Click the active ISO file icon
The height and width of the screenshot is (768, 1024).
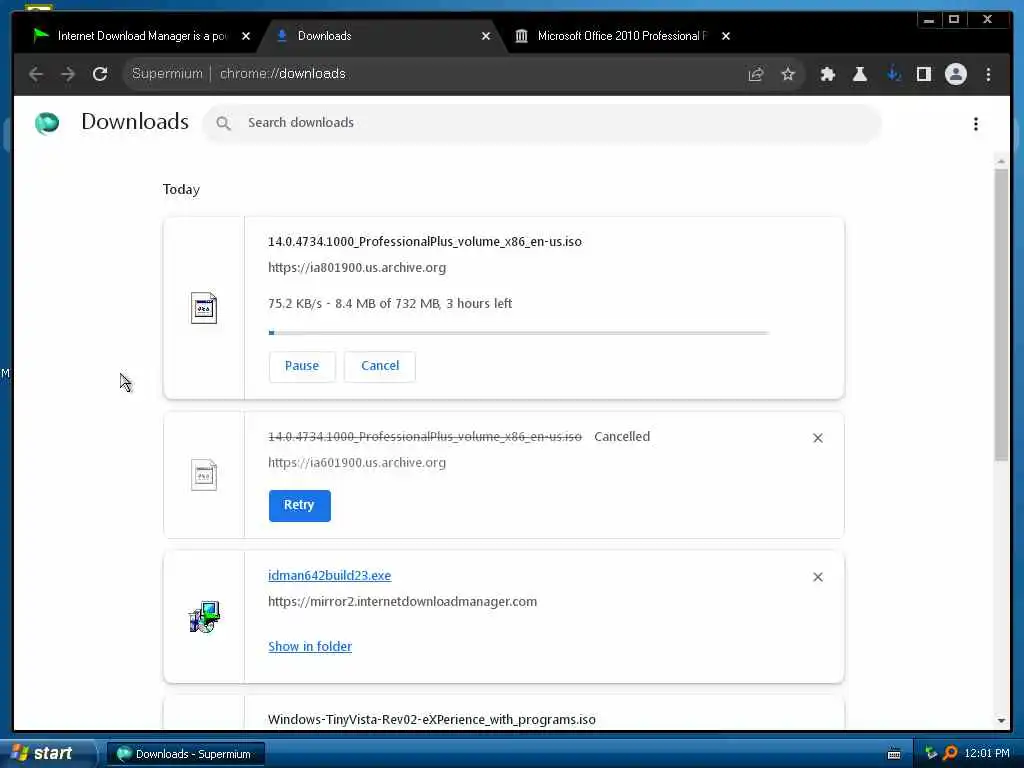pos(204,308)
